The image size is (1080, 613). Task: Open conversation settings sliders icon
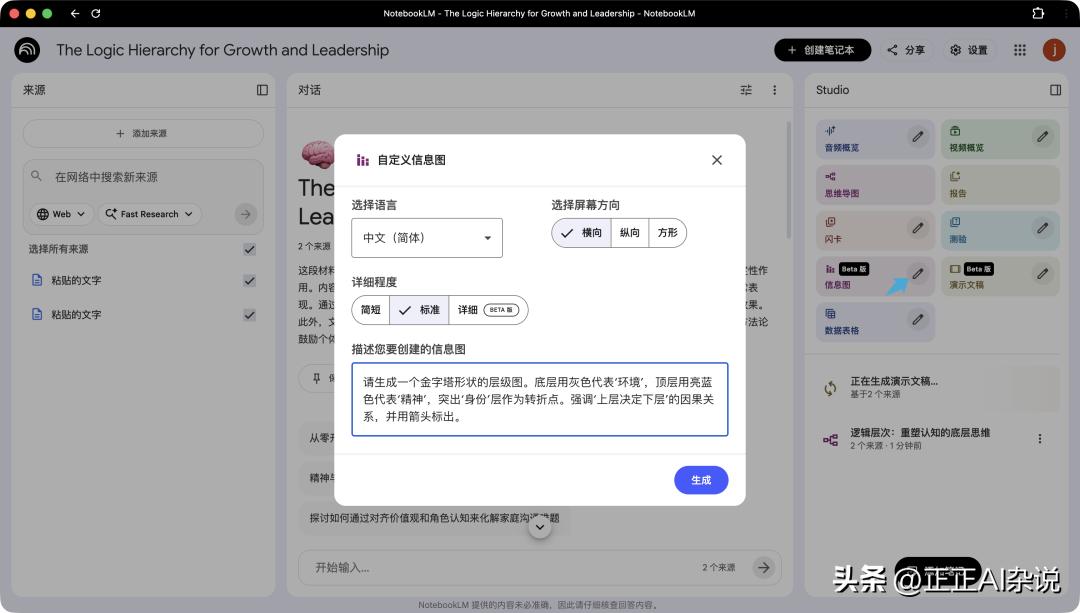point(746,90)
